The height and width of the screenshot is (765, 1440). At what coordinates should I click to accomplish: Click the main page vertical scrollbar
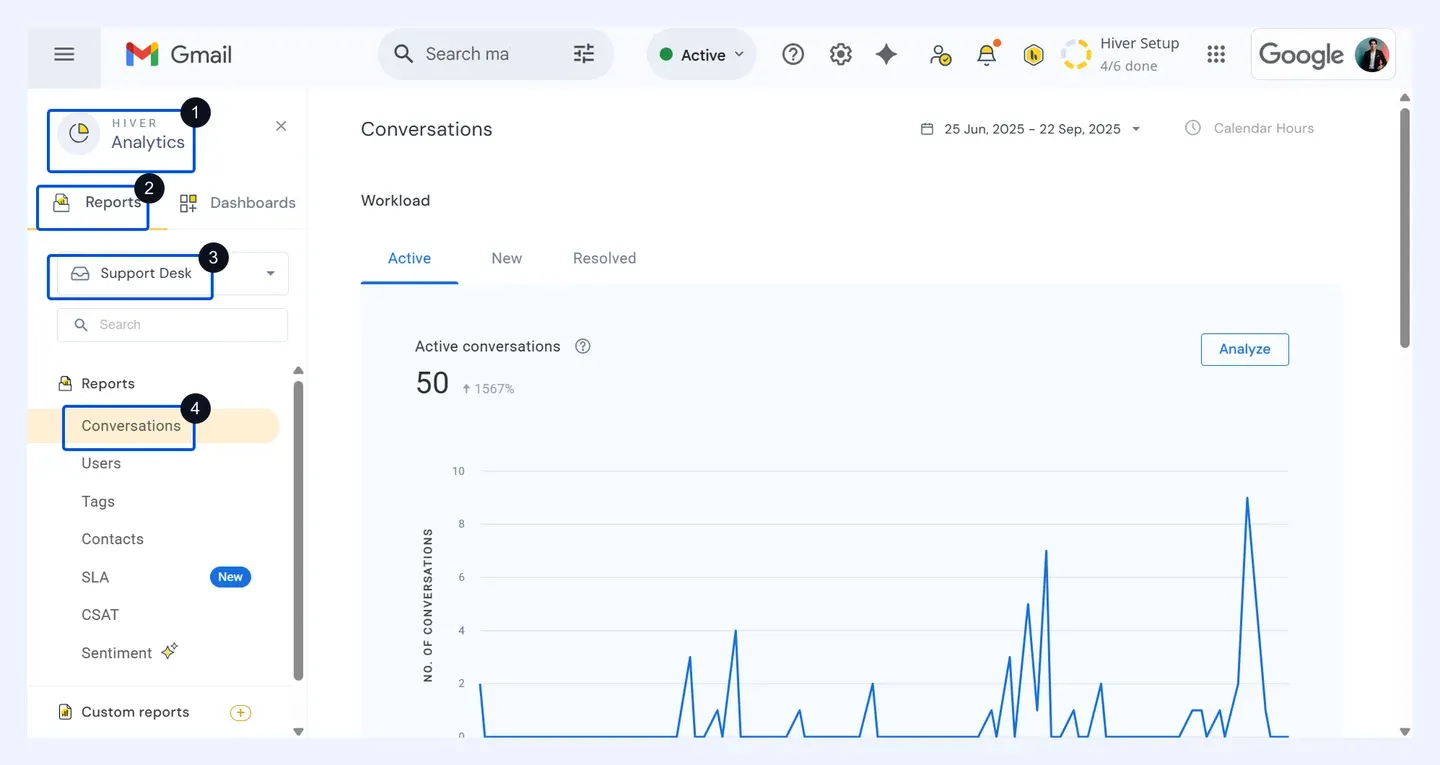point(1405,228)
